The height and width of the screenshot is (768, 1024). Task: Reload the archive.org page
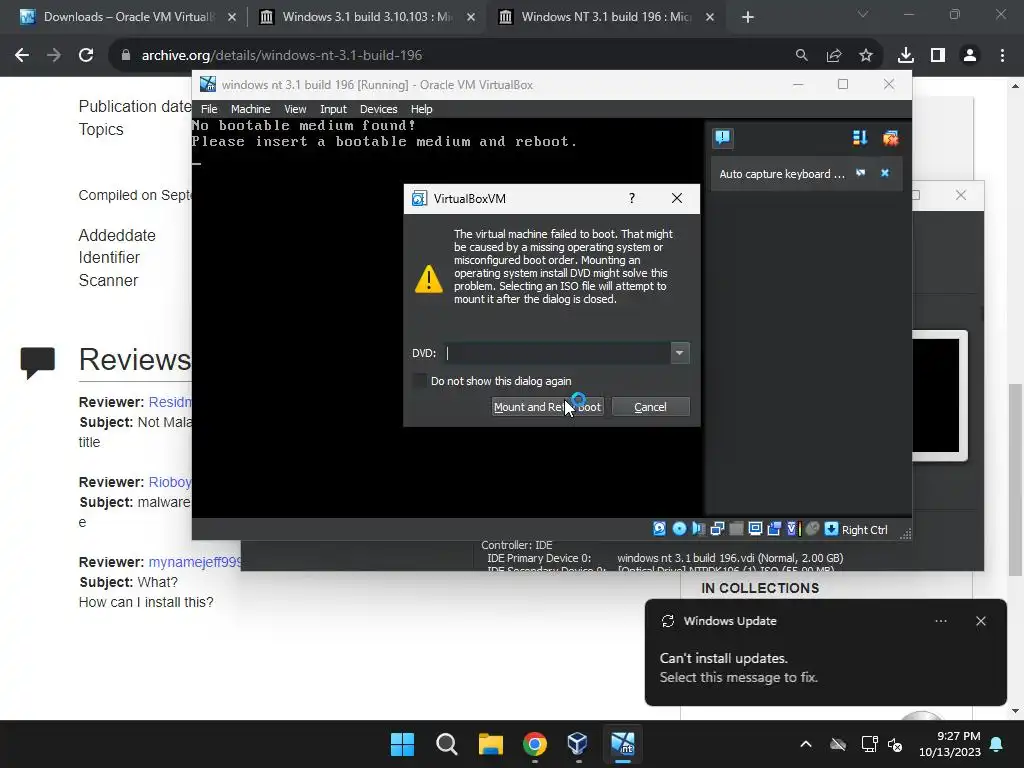pyautogui.click(x=86, y=56)
